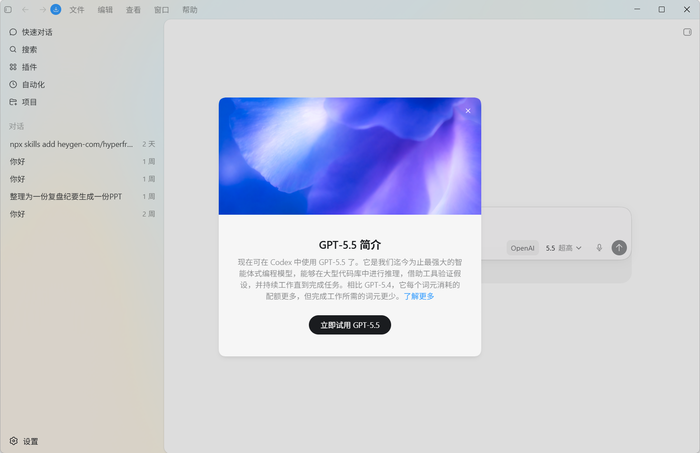Click the GPT-5.5 banner image
700x453 pixels.
click(x=350, y=156)
